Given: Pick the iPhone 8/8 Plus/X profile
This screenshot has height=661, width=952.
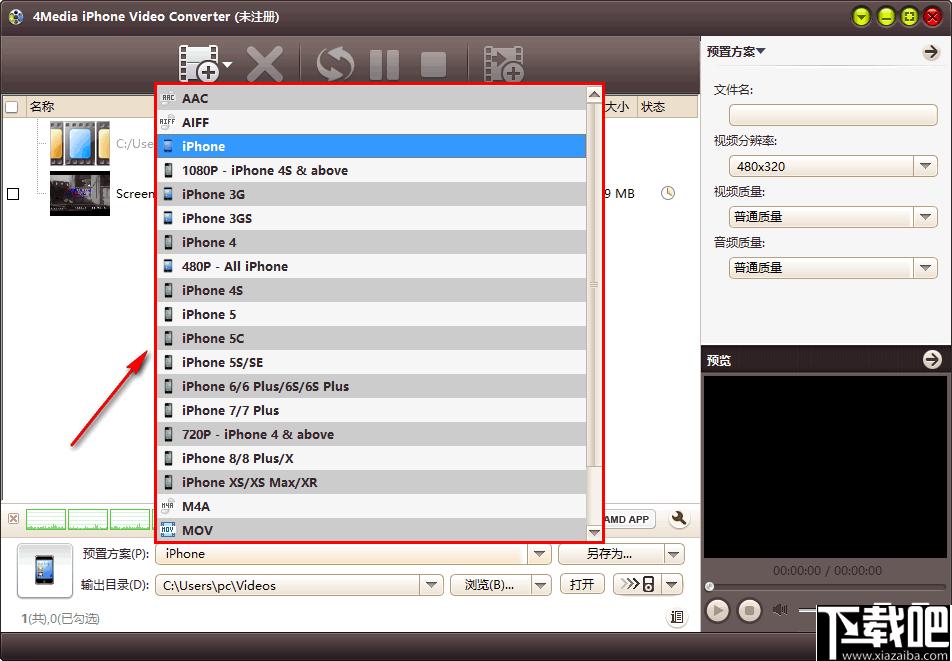Looking at the screenshot, I should pos(372,458).
